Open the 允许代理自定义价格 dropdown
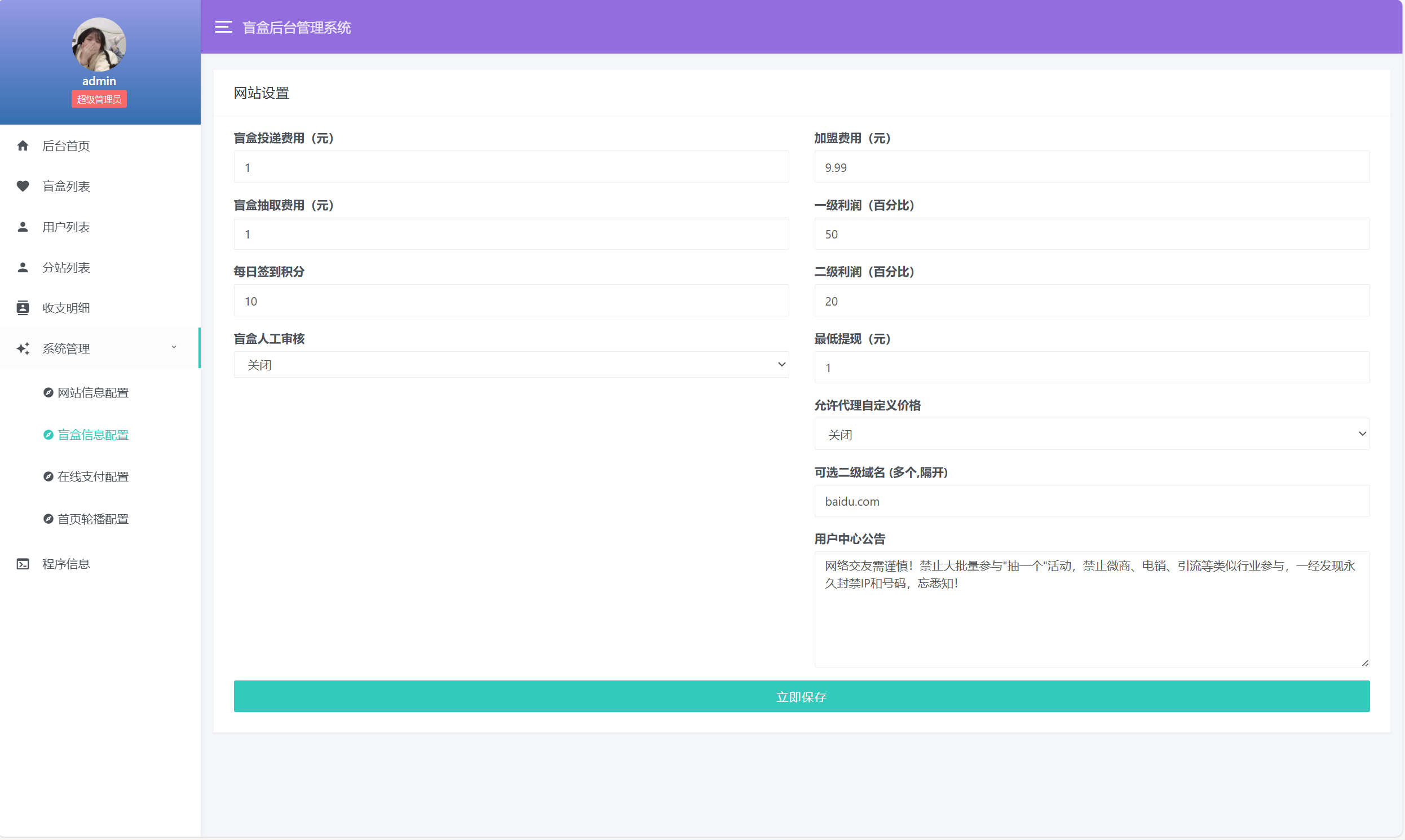This screenshot has width=1405, height=840. (x=1091, y=434)
